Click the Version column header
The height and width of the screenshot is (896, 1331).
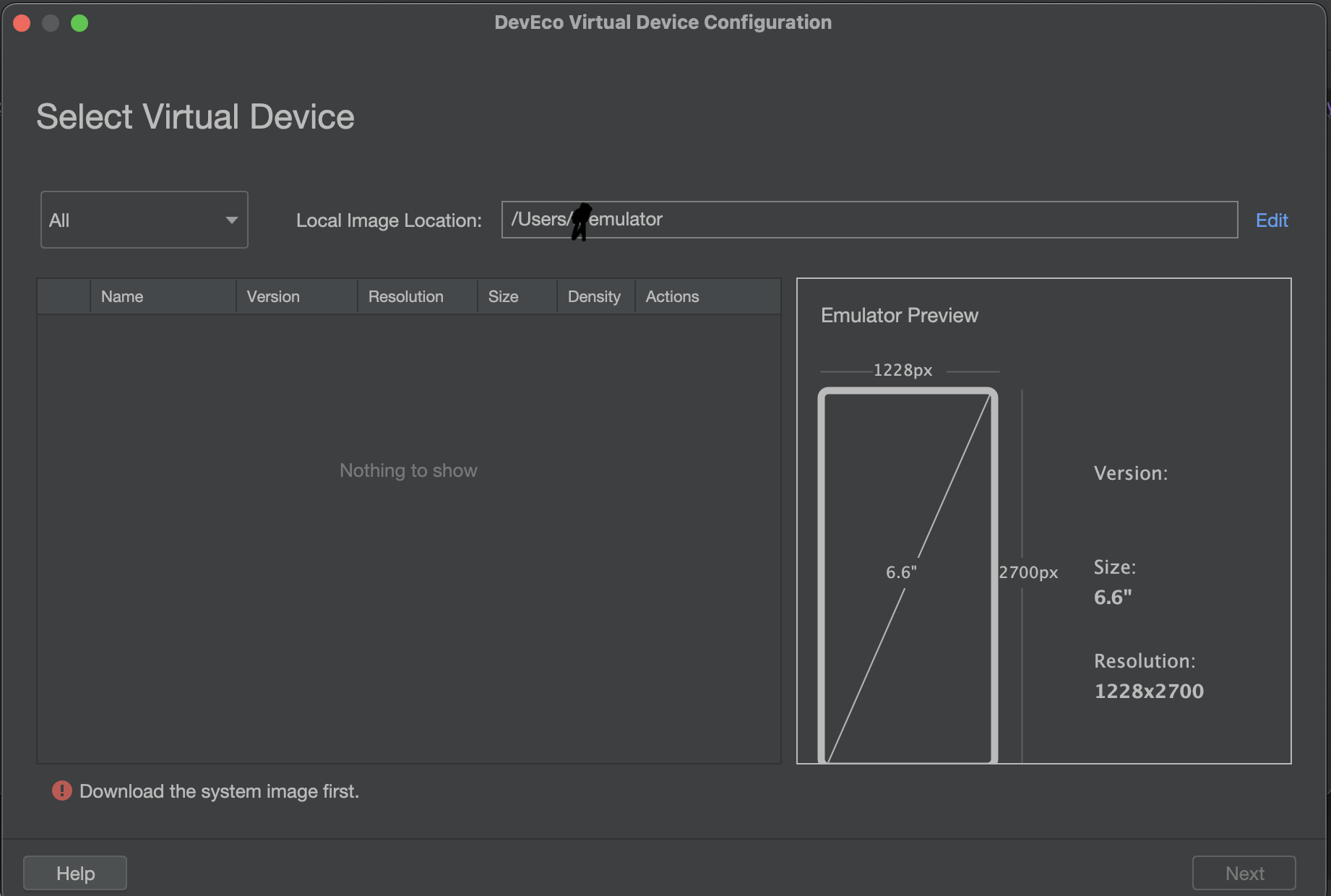coord(297,296)
